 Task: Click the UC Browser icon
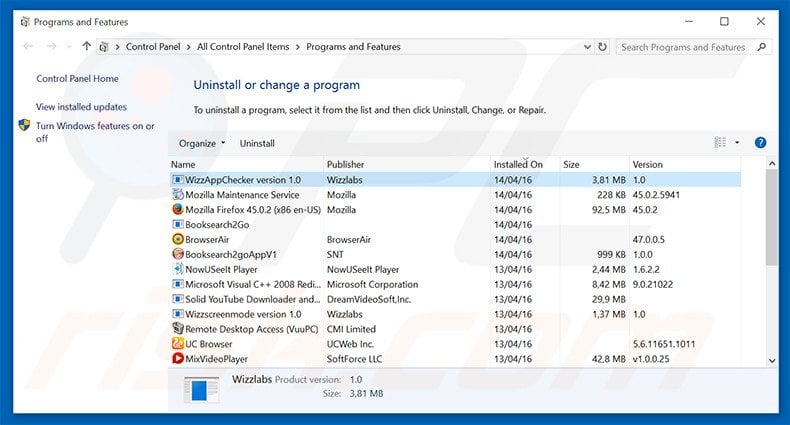pos(178,344)
